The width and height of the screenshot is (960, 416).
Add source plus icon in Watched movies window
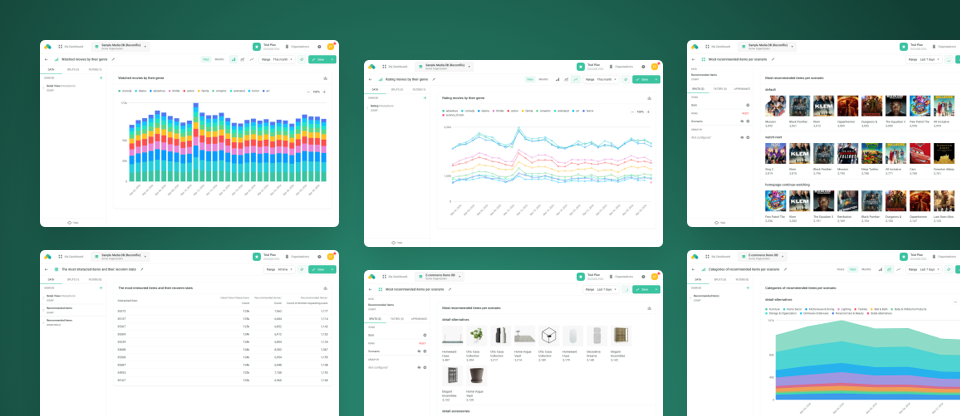(101, 78)
